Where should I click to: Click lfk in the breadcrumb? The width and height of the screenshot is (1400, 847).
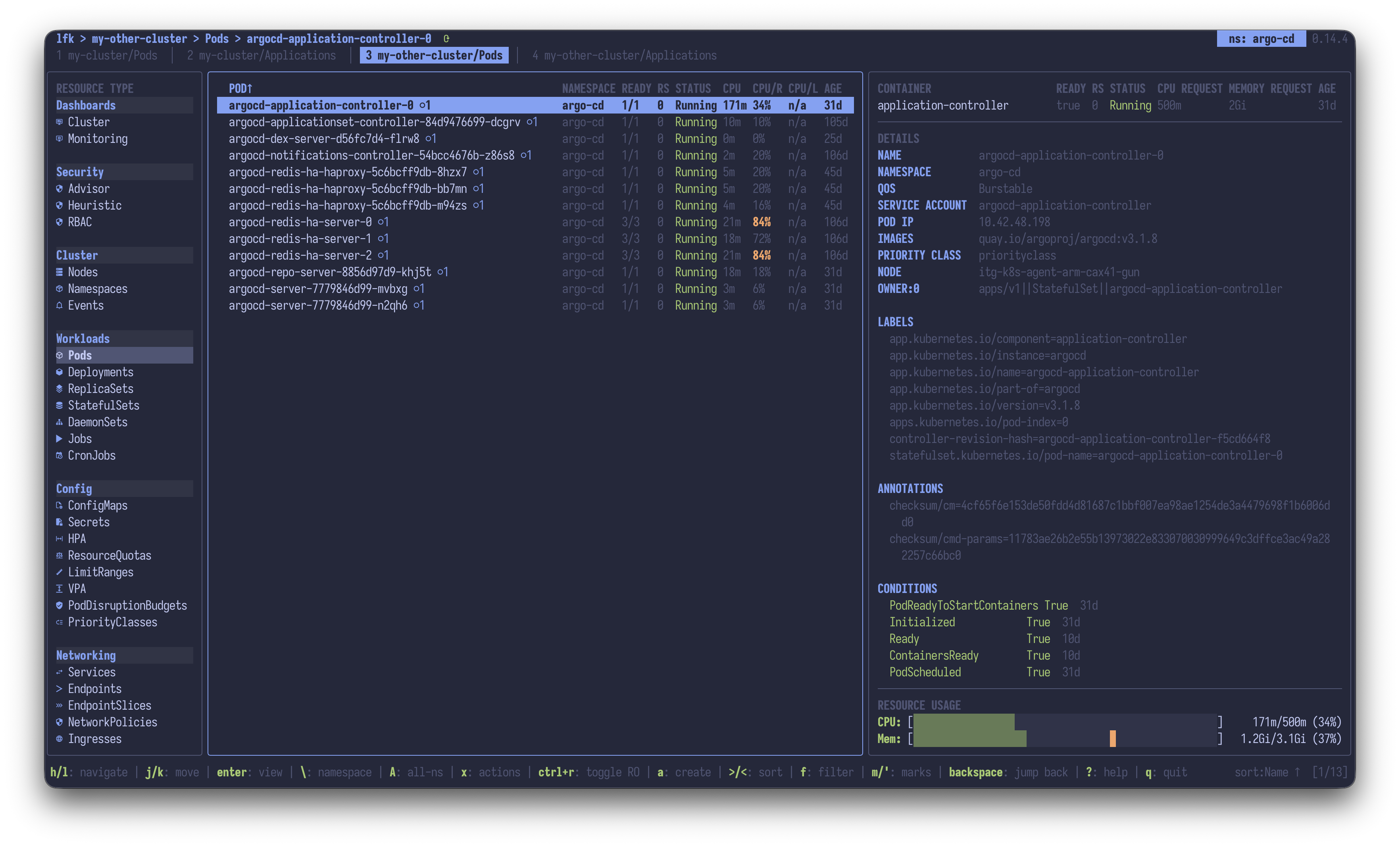click(65, 38)
